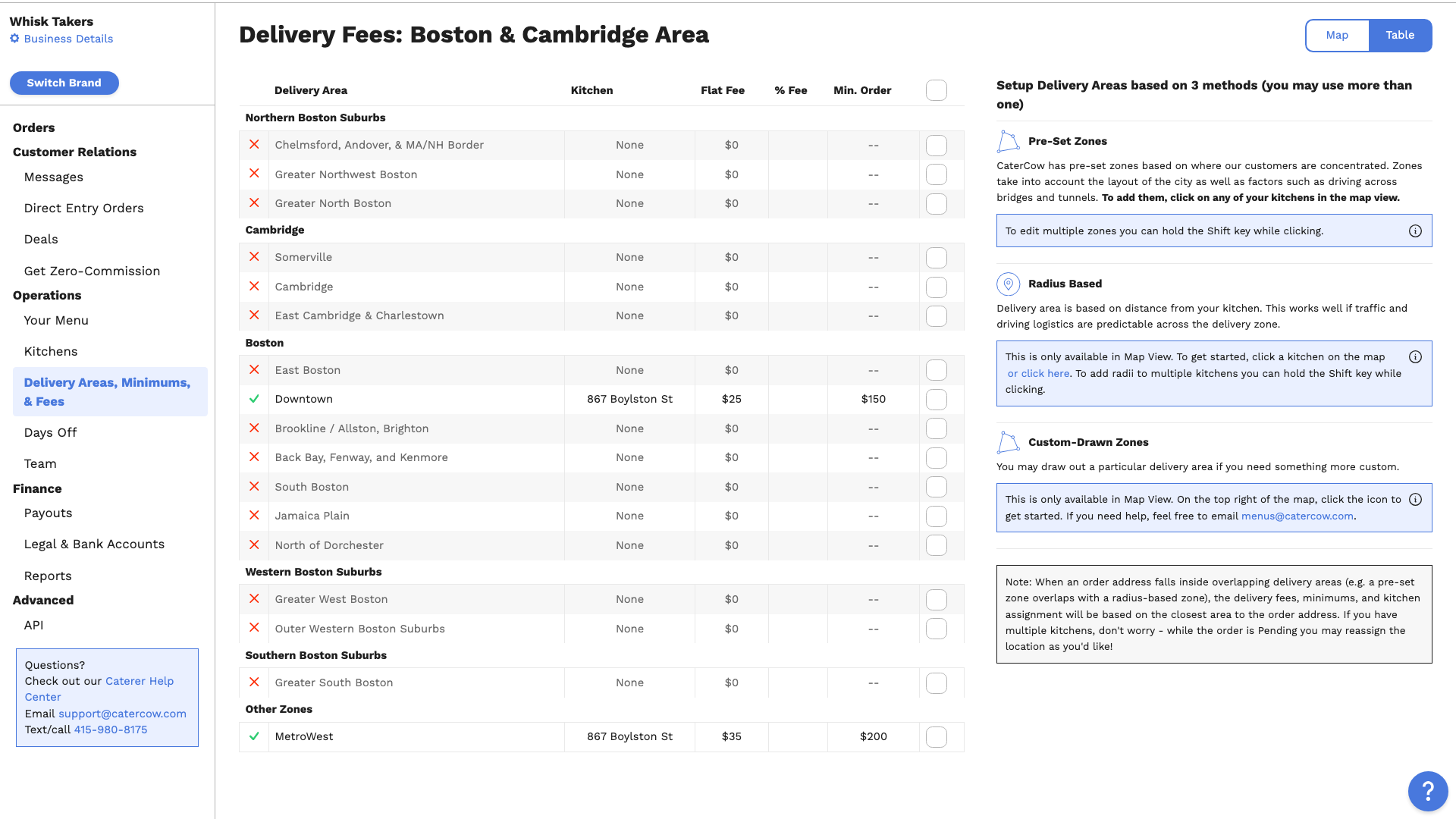
Task: Click the Switch Brand button
Action: click(64, 83)
